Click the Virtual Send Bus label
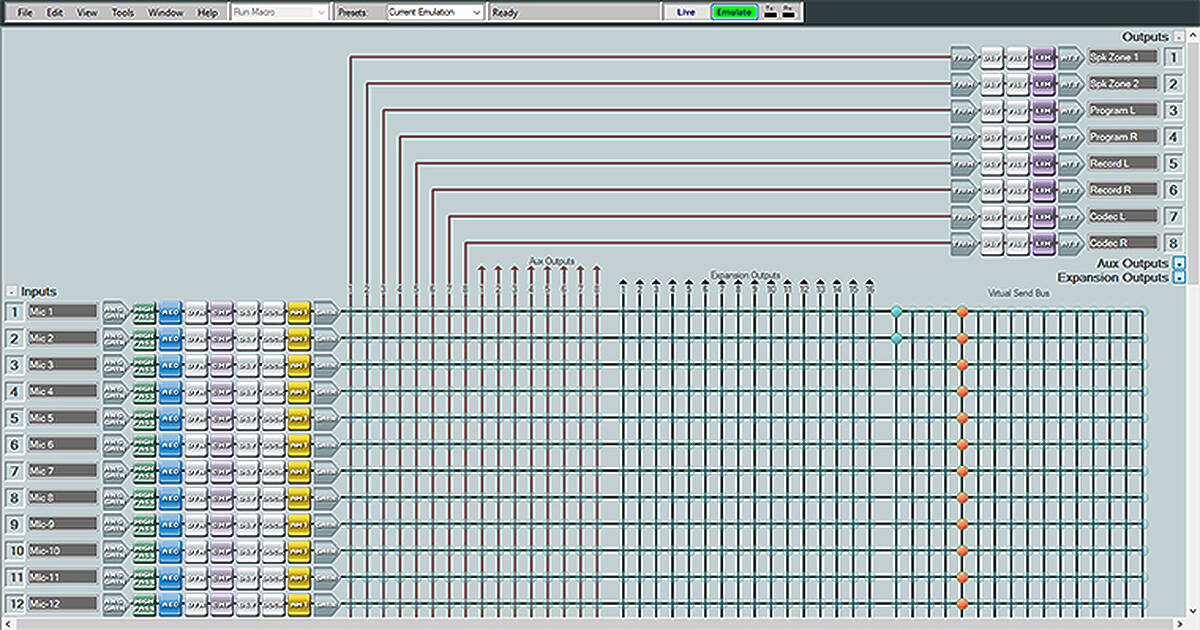 point(1018,293)
